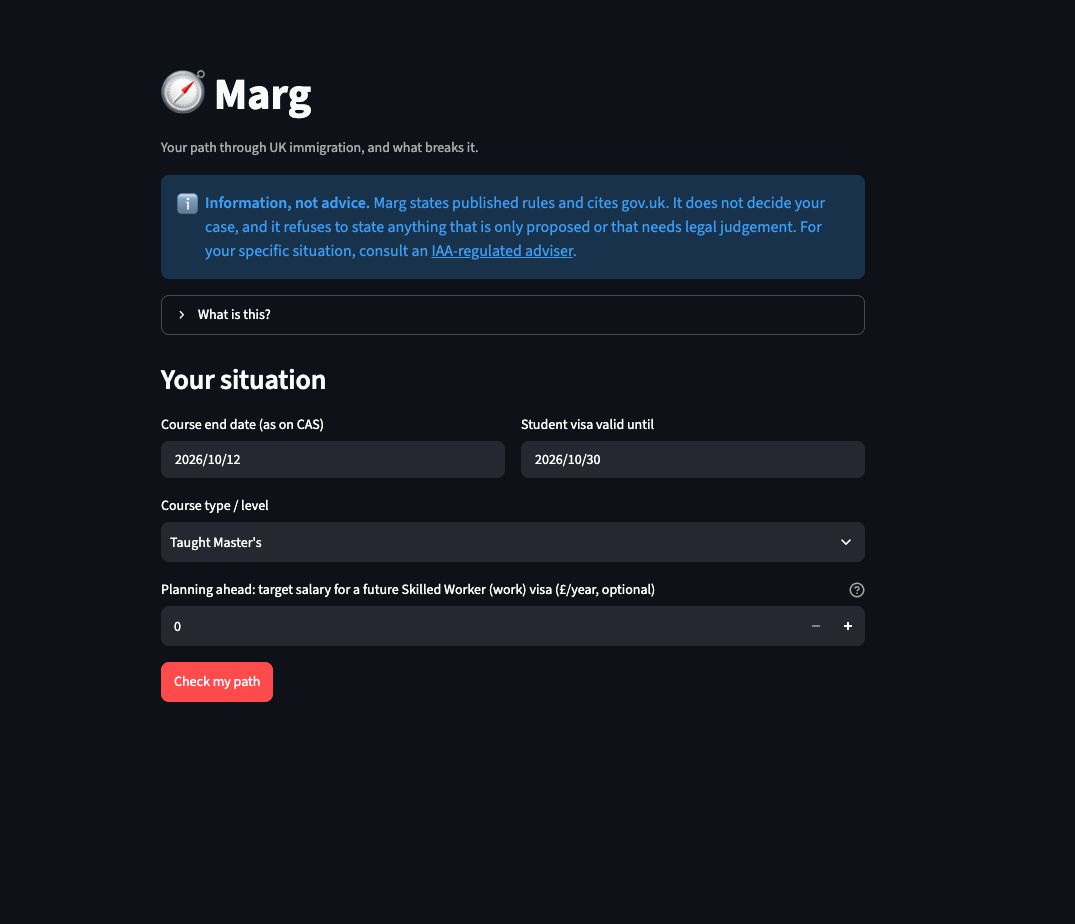This screenshot has height=924, width=1075.
Task: Open the 'What is this?' section
Action: pyautogui.click(x=513, y=315)
